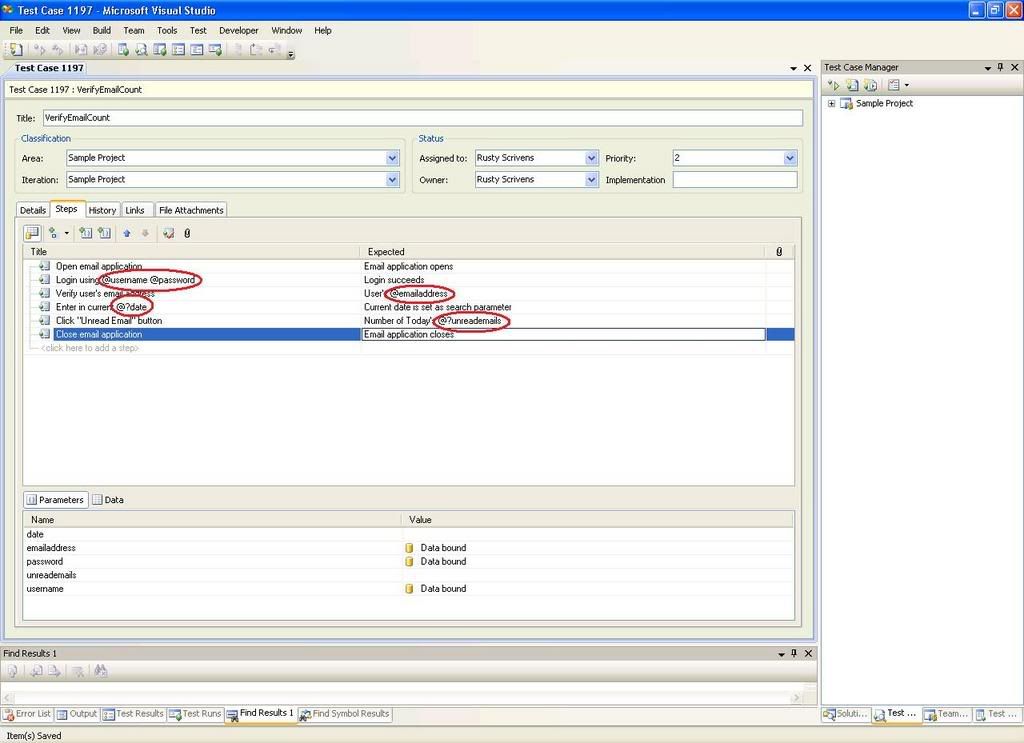Click the attachment paperclip icon in Steps toolbar
Screen dimensions: 1024x743
pos(187,233)
